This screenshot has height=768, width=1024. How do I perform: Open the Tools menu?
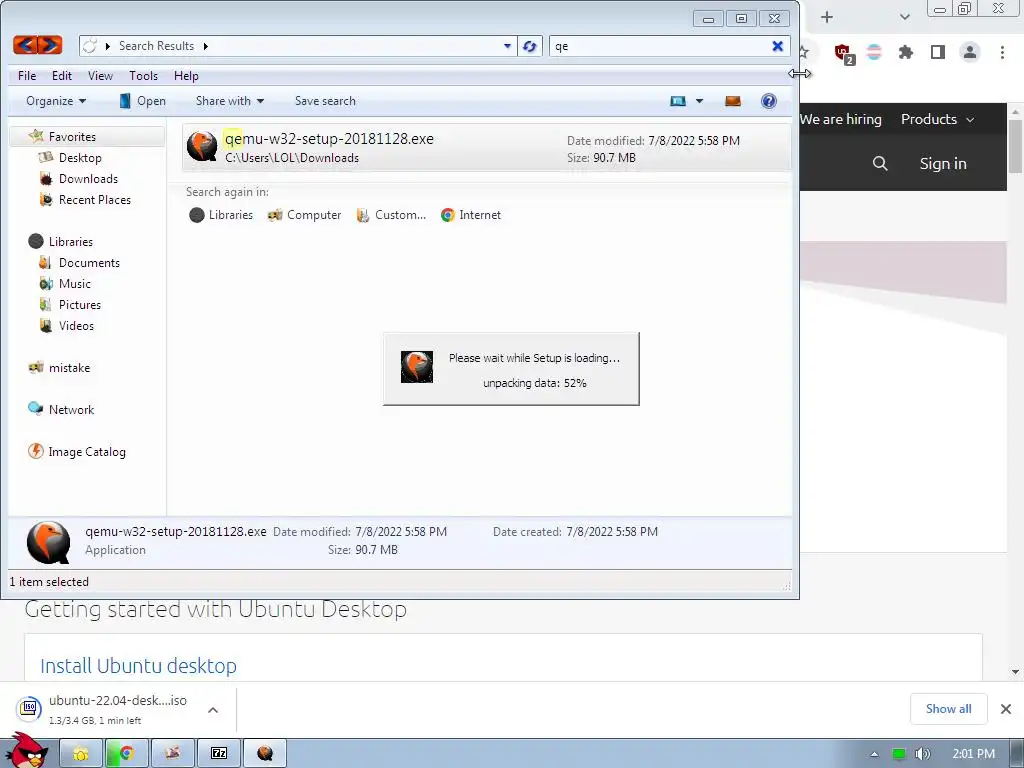point(143,76)
